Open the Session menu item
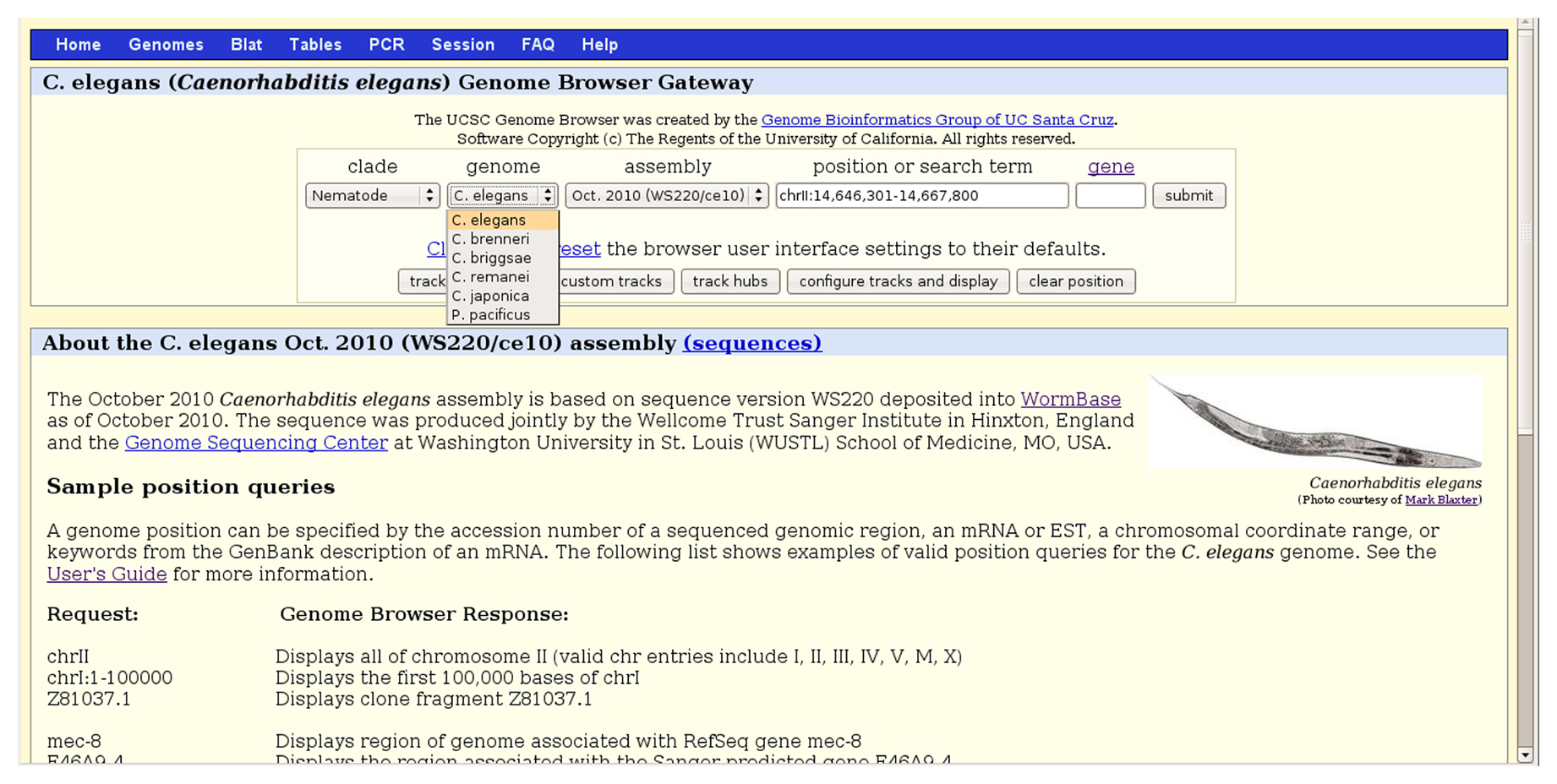 pos(463,45)
